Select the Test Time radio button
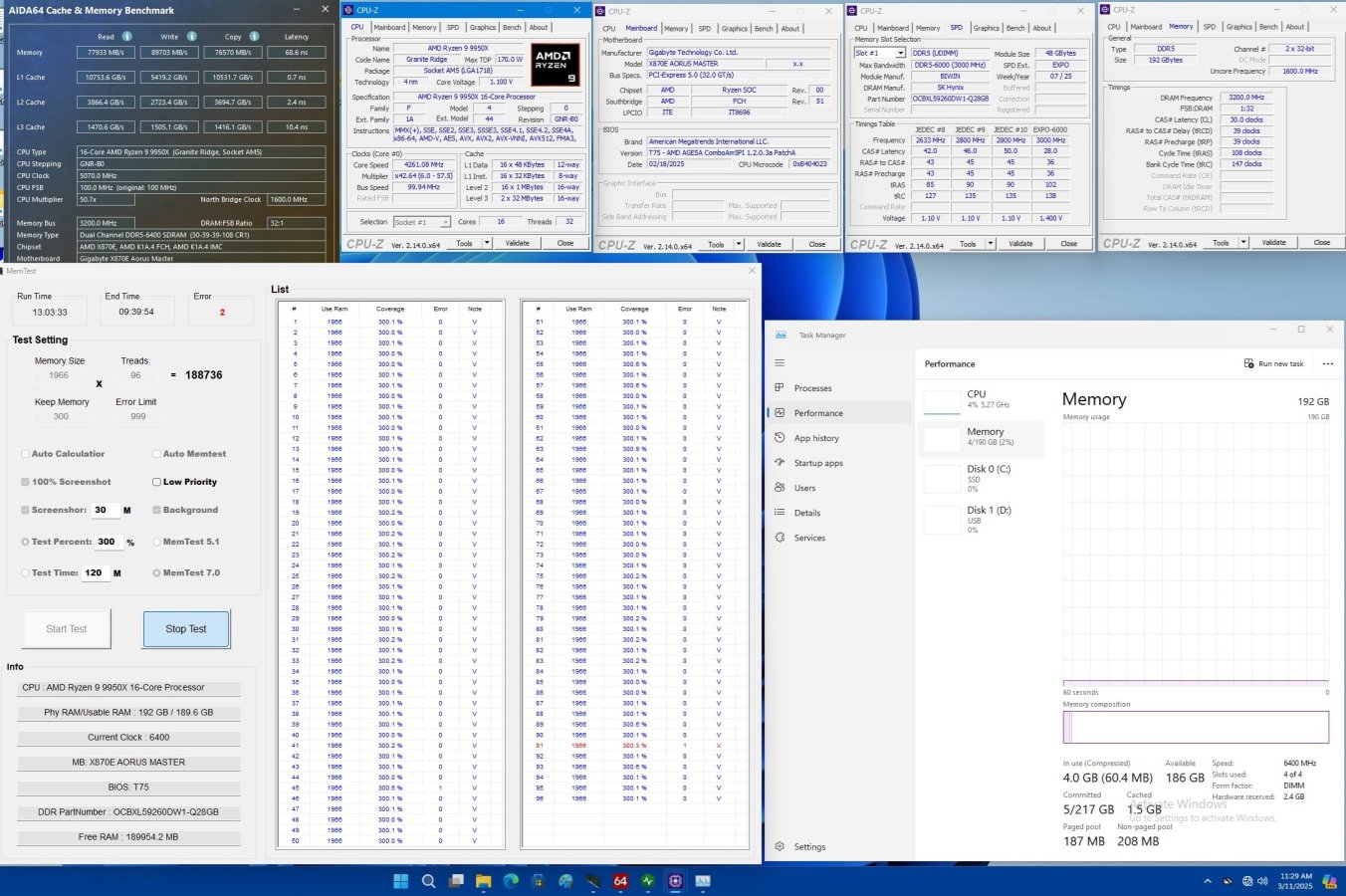 pyautogui.click(x=25, y=572)
